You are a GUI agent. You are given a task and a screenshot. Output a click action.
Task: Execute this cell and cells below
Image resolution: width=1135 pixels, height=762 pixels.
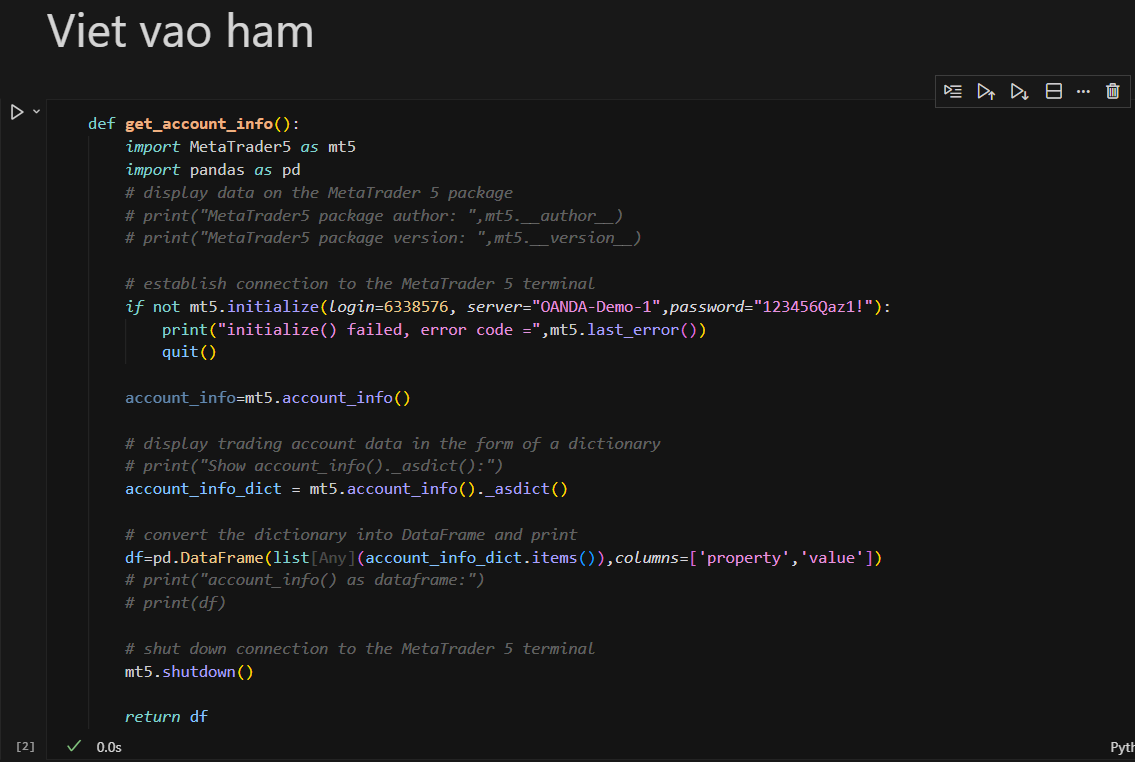coord(1019,92)
